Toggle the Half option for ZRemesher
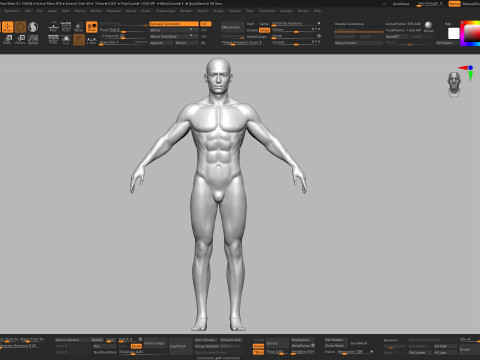This screenshot has width=480, height=360. coord(250,24)
